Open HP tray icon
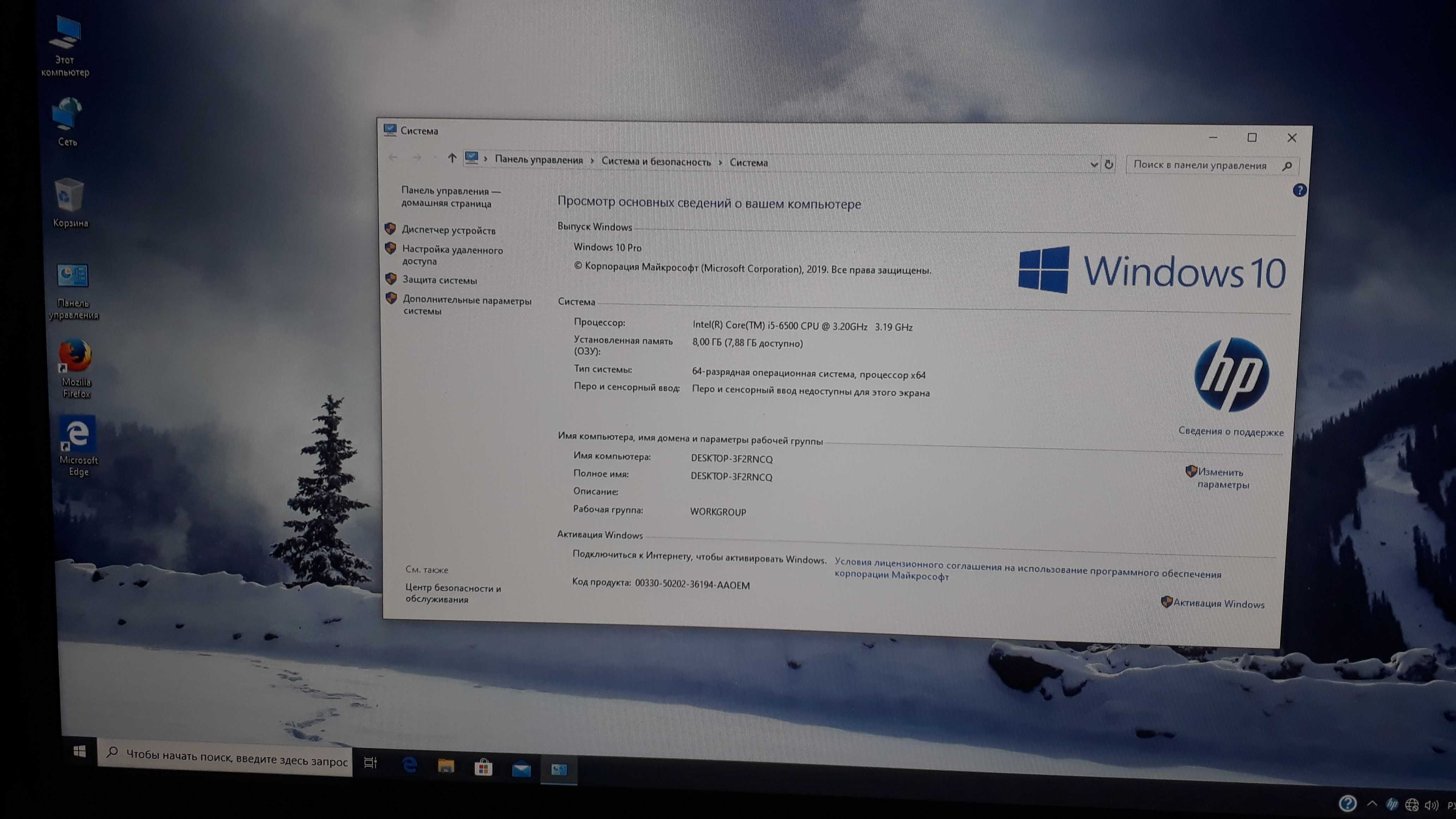 (x=1391, y=804)
